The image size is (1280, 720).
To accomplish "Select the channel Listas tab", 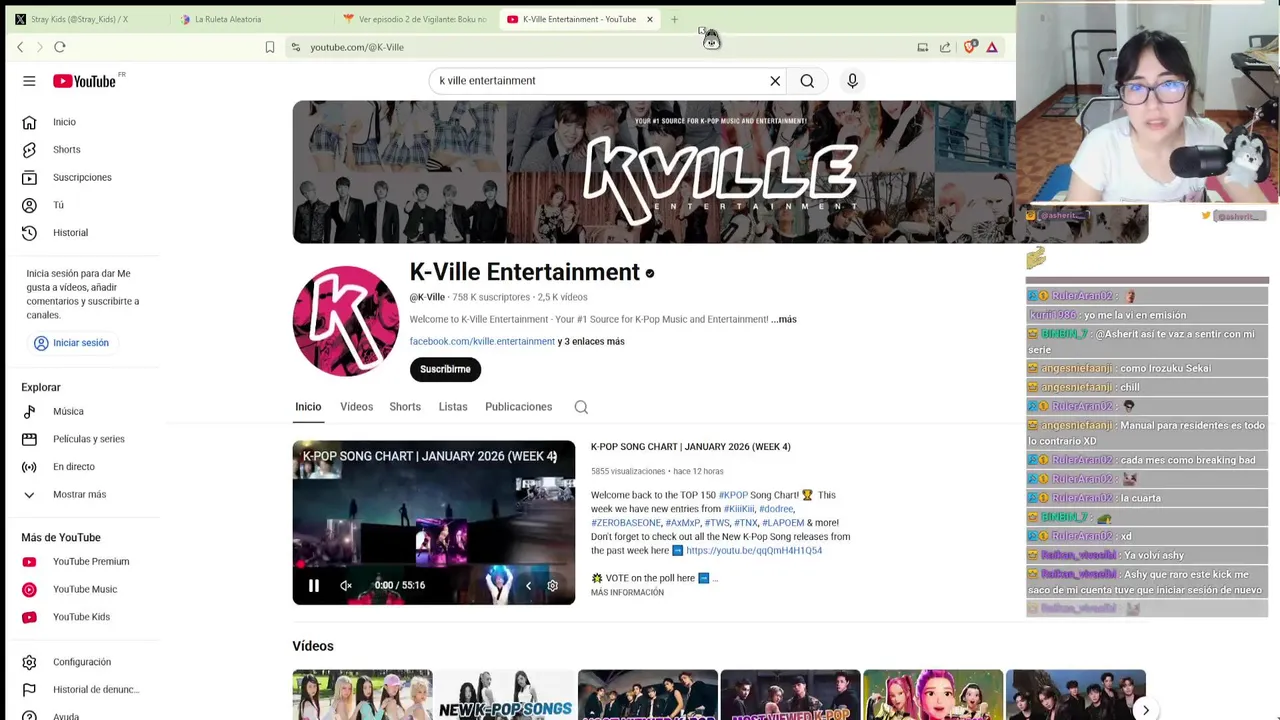I will click(453, 407).
